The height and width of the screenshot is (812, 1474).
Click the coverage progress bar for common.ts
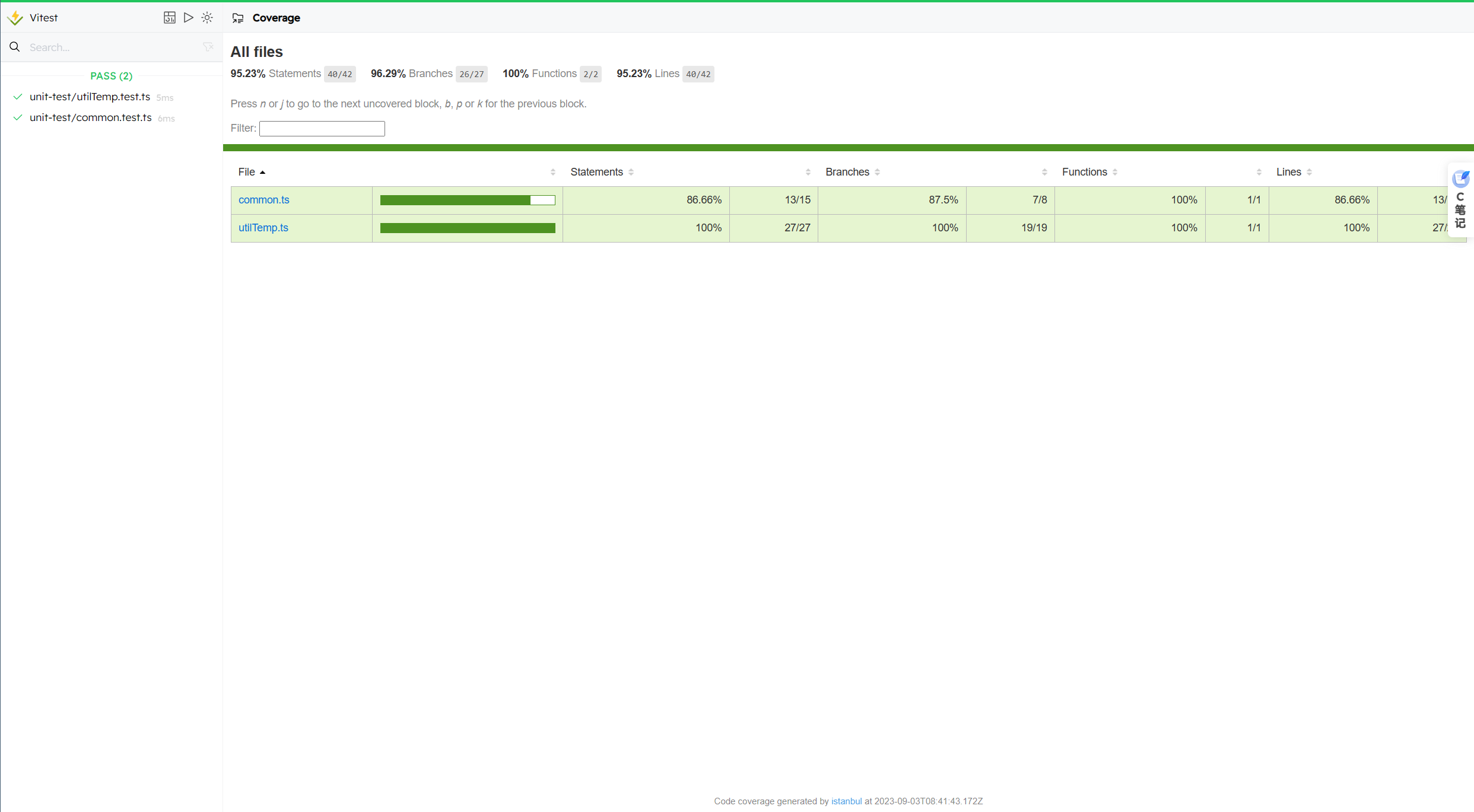(x=467, y=200)
